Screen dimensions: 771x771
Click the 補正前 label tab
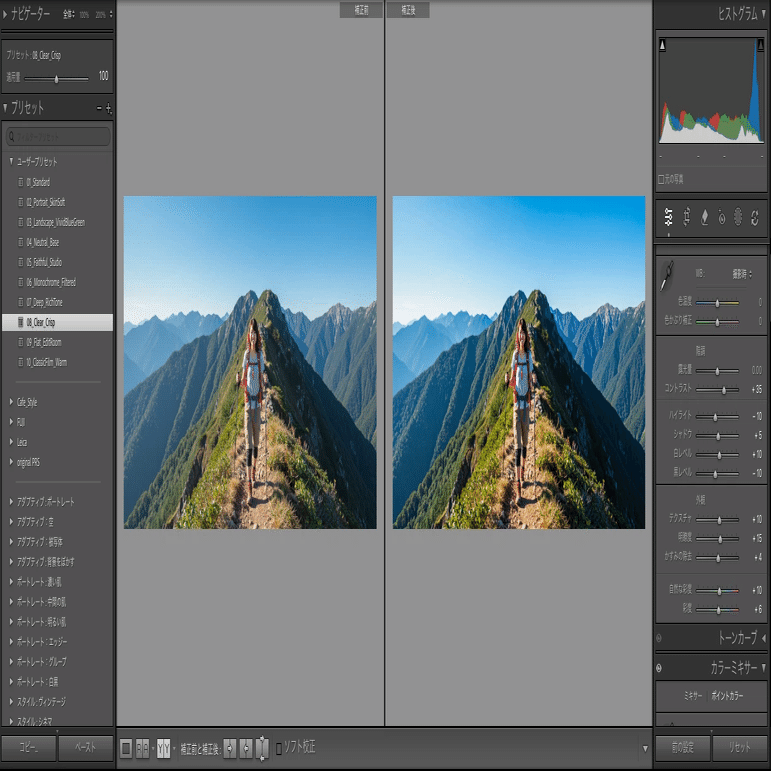click(x=361, y=10)
